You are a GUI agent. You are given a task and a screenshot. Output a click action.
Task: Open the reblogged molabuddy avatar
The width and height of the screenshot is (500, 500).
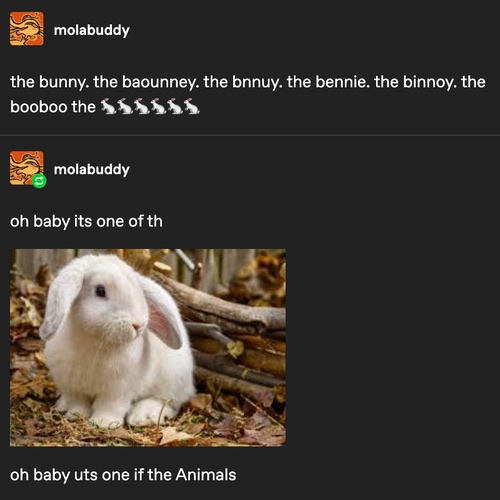coord(27,168)
